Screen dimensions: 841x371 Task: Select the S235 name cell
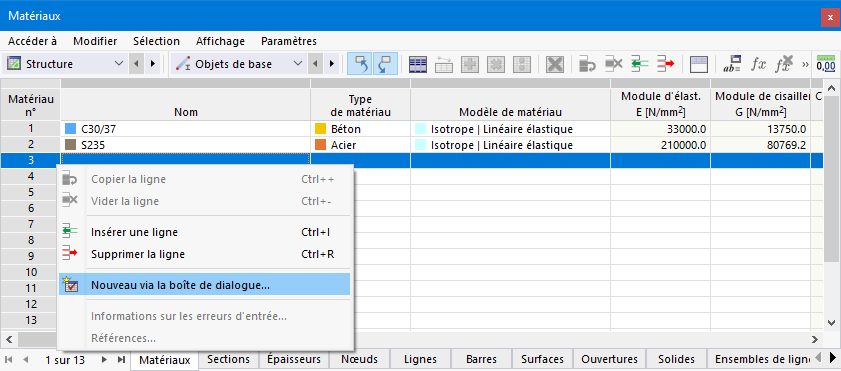tap(186, 145)
